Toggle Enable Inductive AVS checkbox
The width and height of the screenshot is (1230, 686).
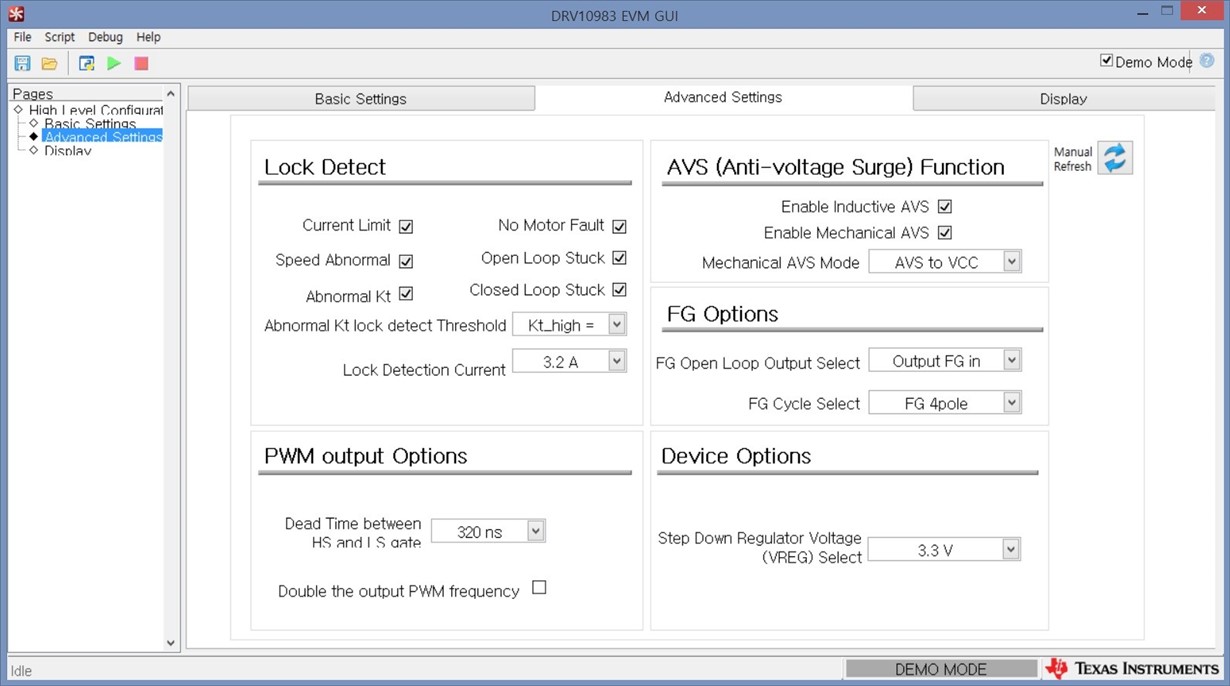pyautogui.click(x=945, y=207)
